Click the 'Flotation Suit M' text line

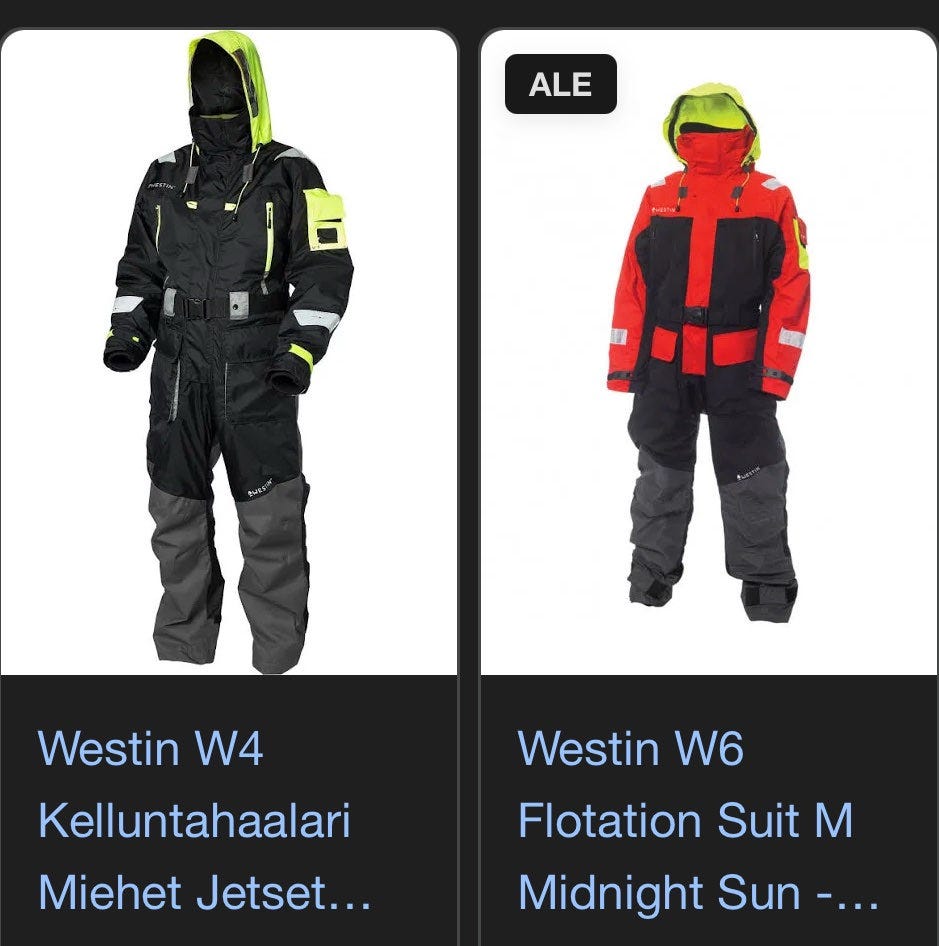685,821
